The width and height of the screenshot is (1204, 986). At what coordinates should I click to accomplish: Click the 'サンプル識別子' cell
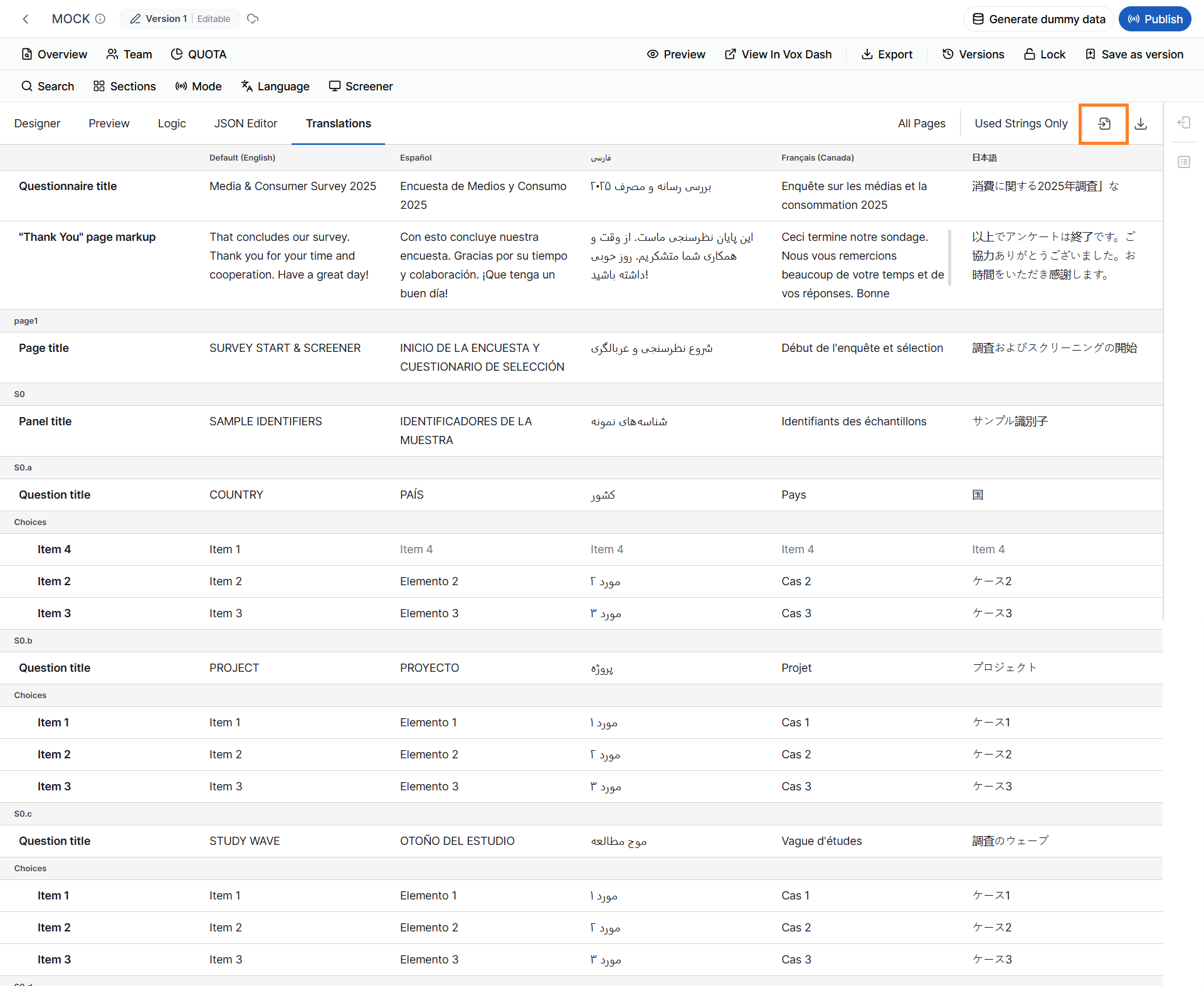coord(1010,421)
